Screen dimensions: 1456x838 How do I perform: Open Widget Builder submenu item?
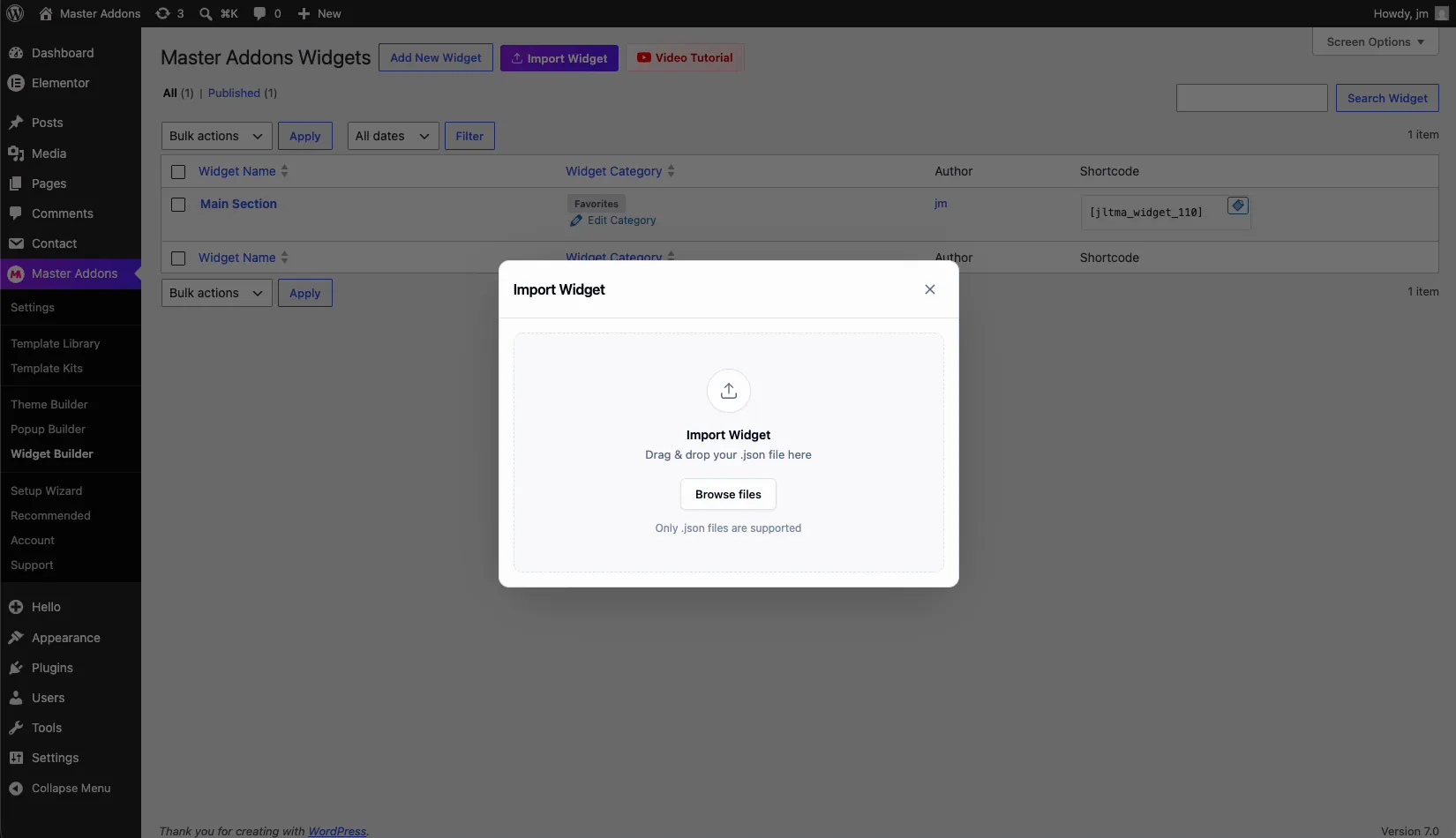pyautogui.click(x=52, y=453)
